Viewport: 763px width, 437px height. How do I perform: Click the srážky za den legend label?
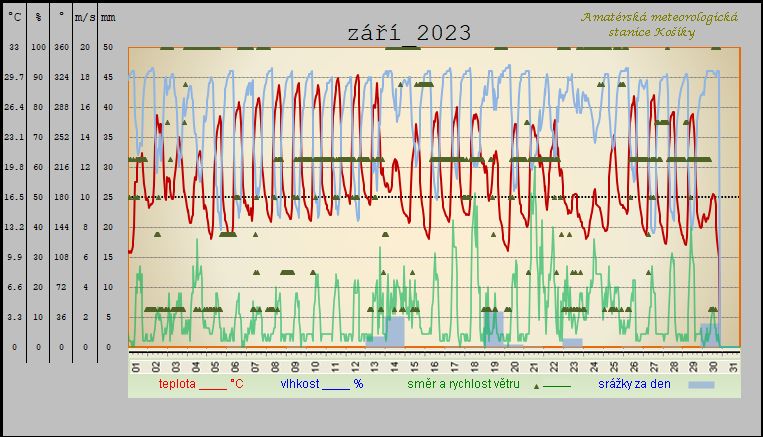(x=640, y=383)
